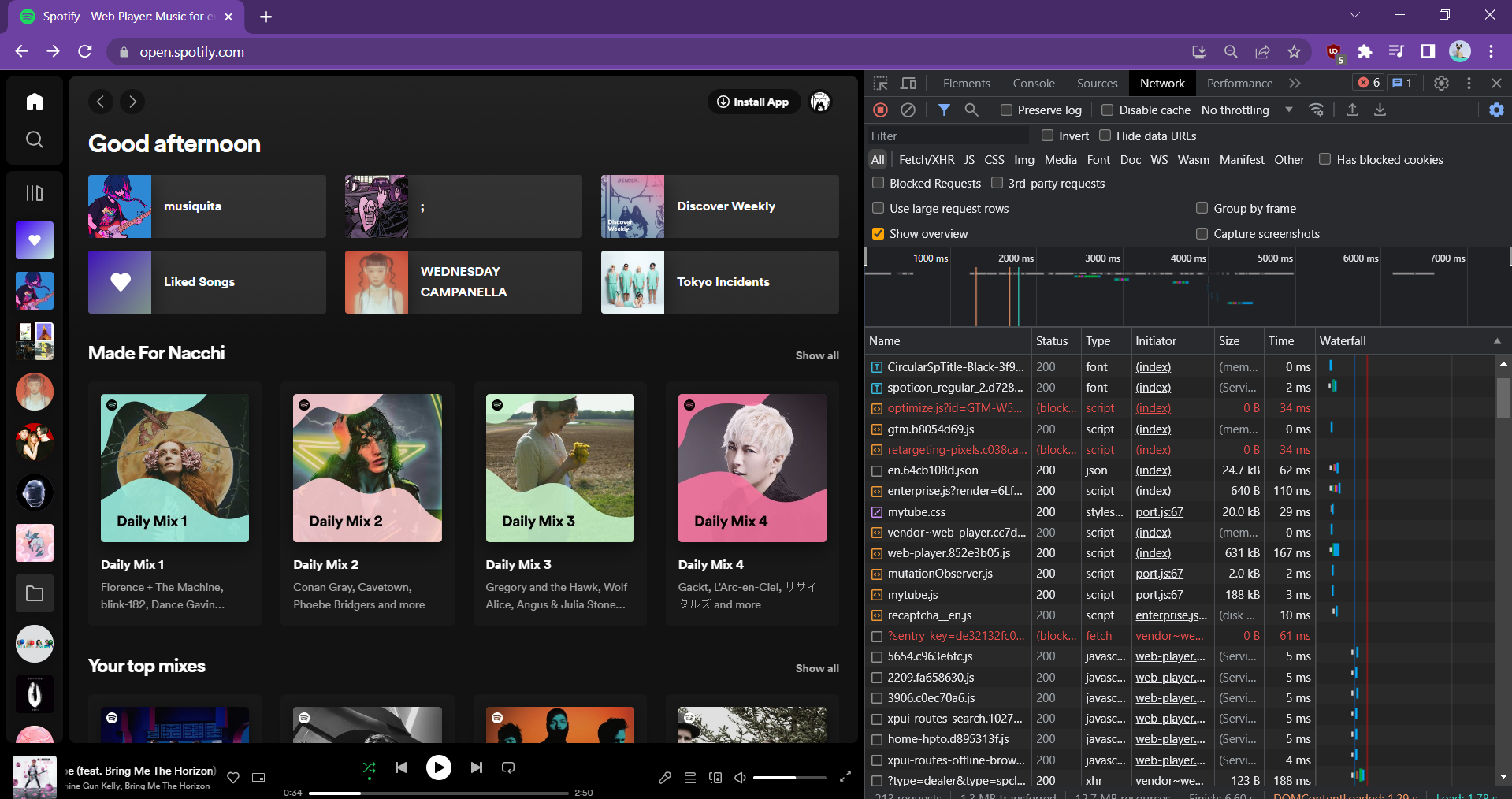This screenshot has width=1512, height=799.
Task: Check the Disable cache option
Action: [1107, 110]
